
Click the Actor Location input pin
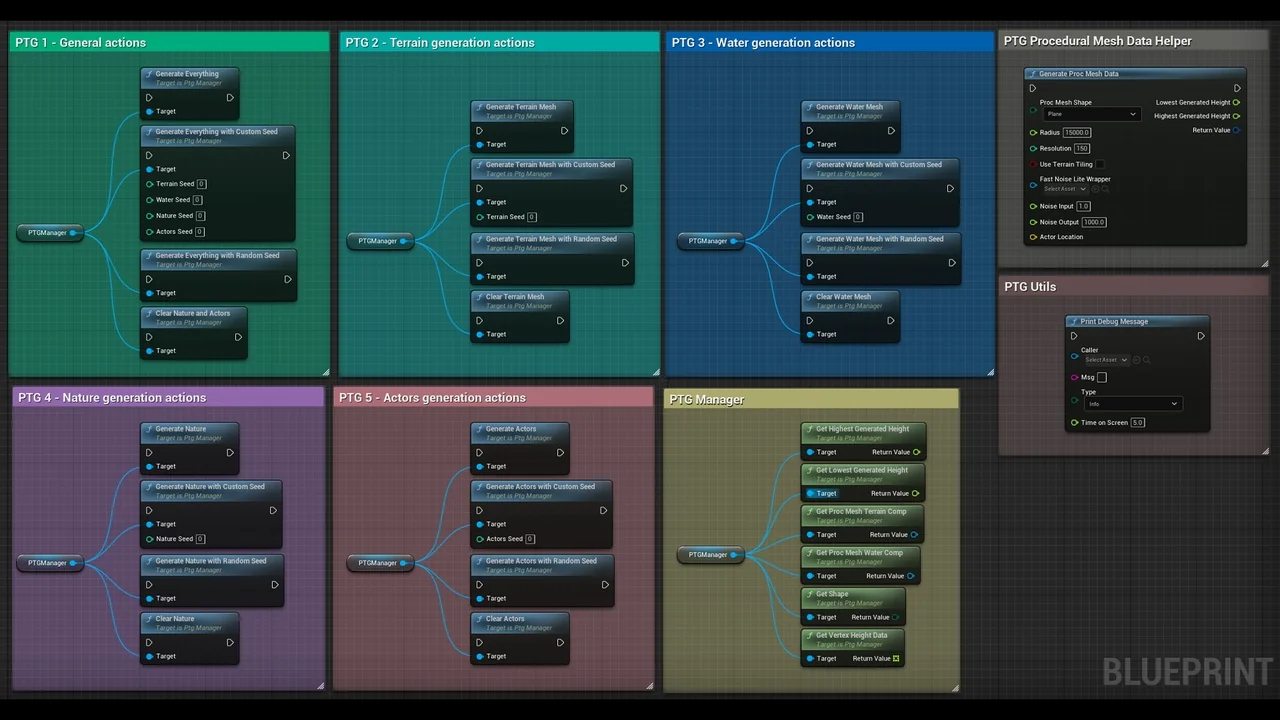coord(1033,237)
